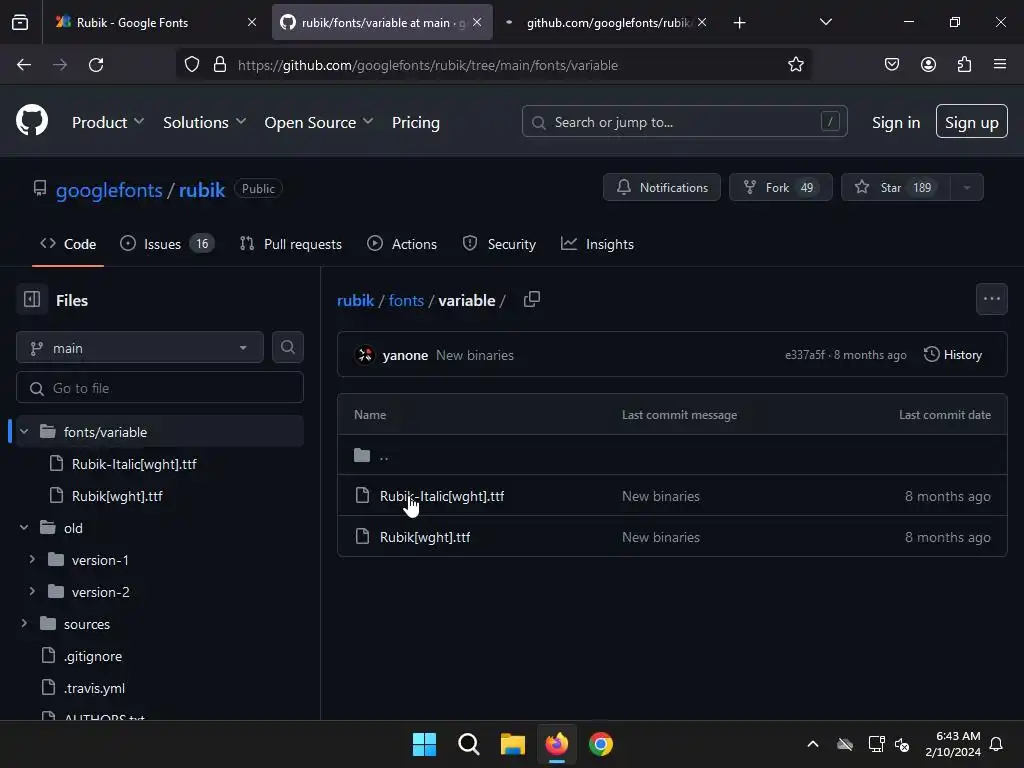The height and width of the screenshot is (768, 1024).
Task: Switch to the Code tab
Action: [68, 244]
